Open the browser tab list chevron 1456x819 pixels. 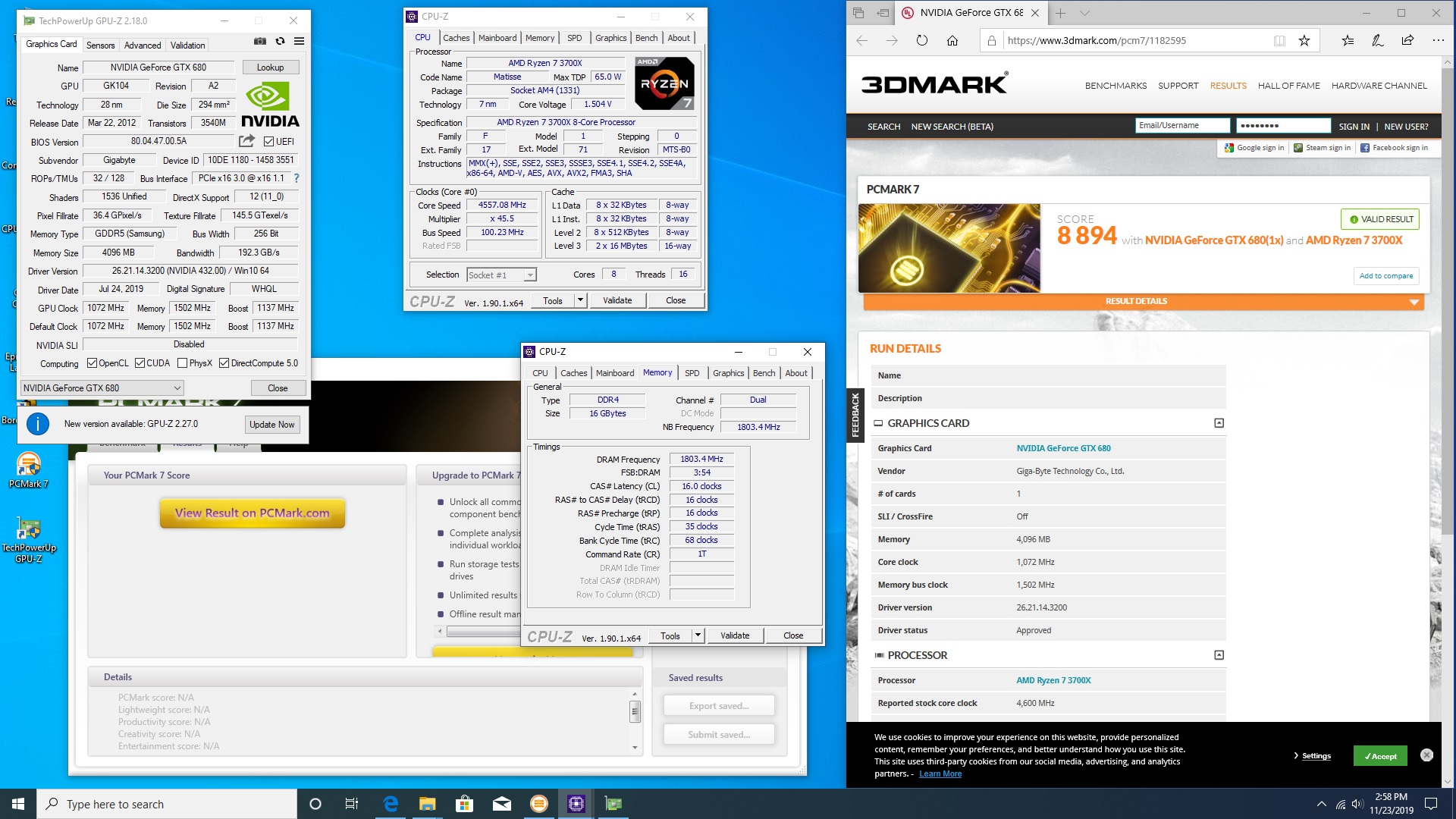tap(1084, 13)
